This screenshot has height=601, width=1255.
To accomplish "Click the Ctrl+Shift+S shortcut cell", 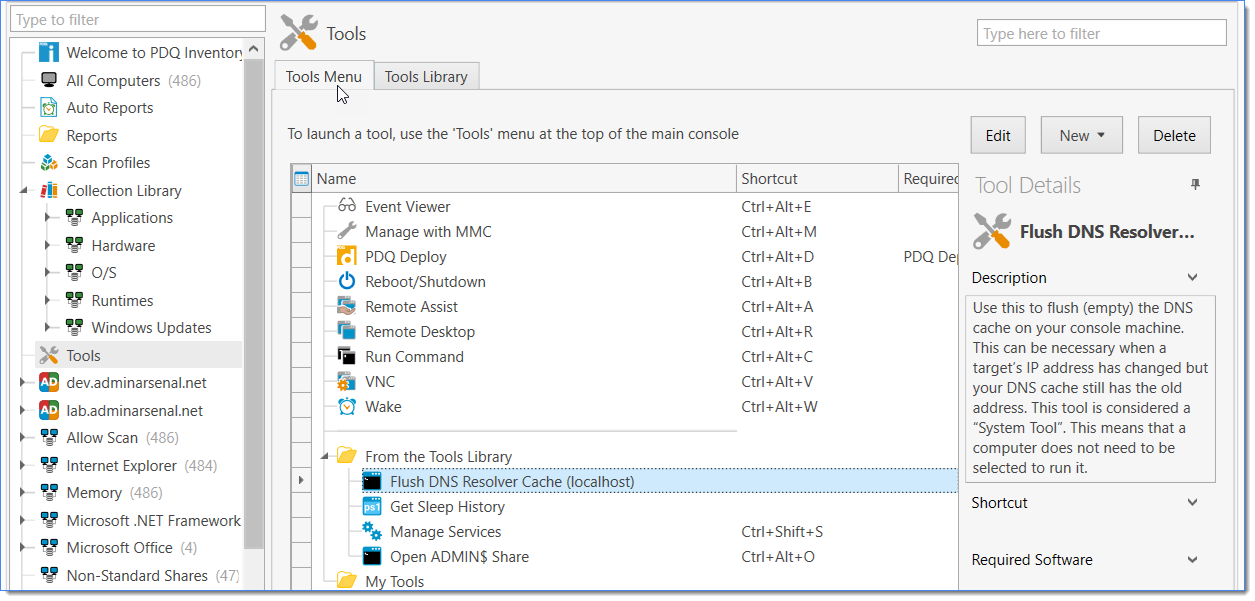I will (782, 532).
